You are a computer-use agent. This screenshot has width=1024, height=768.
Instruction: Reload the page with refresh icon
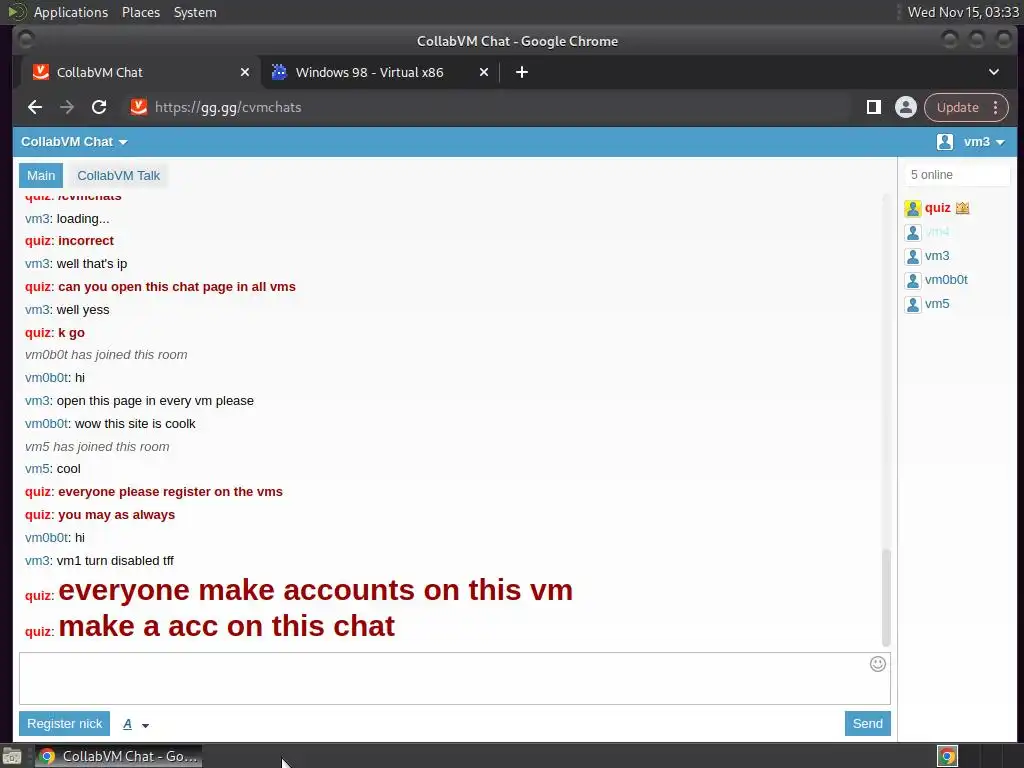99,107
